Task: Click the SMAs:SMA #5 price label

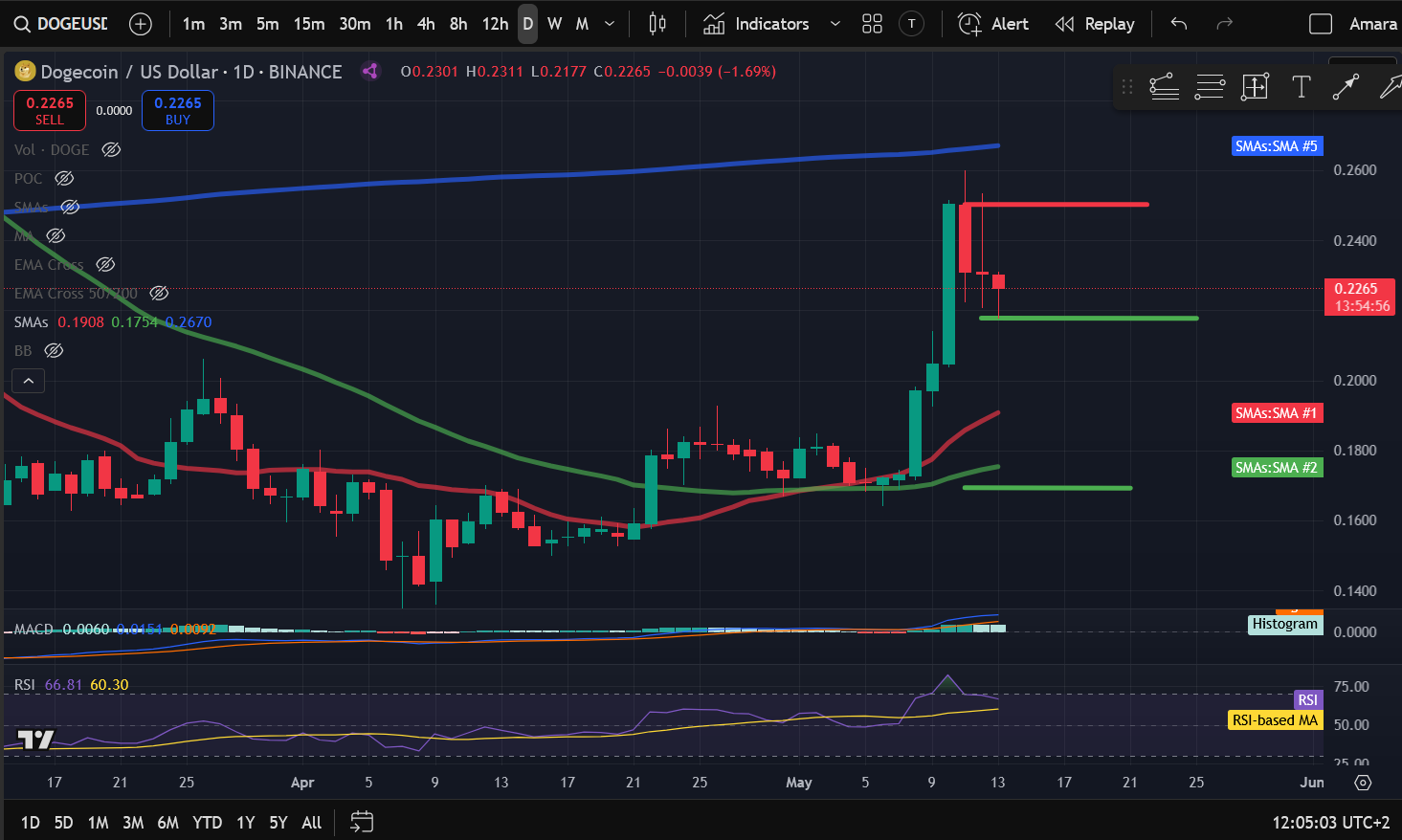Action: tap(1277, 146)
